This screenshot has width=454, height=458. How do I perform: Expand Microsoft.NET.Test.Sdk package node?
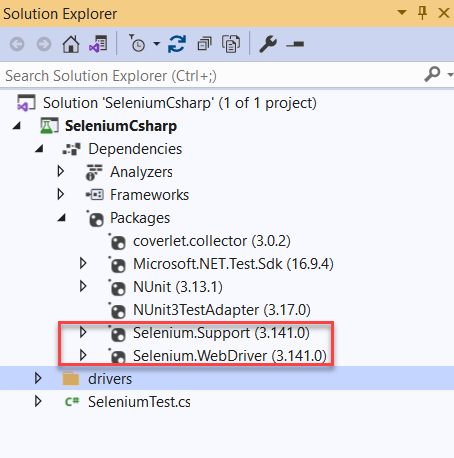pyautogui.click(x=83, y=263)
